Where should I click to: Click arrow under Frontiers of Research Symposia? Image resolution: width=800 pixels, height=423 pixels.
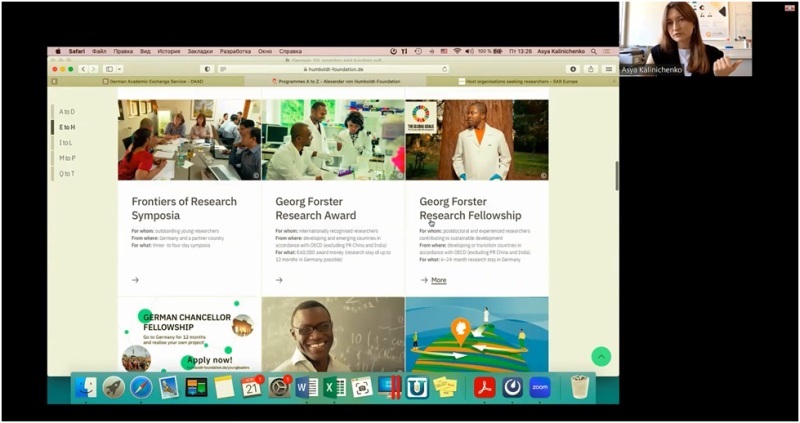pos(135,280)
